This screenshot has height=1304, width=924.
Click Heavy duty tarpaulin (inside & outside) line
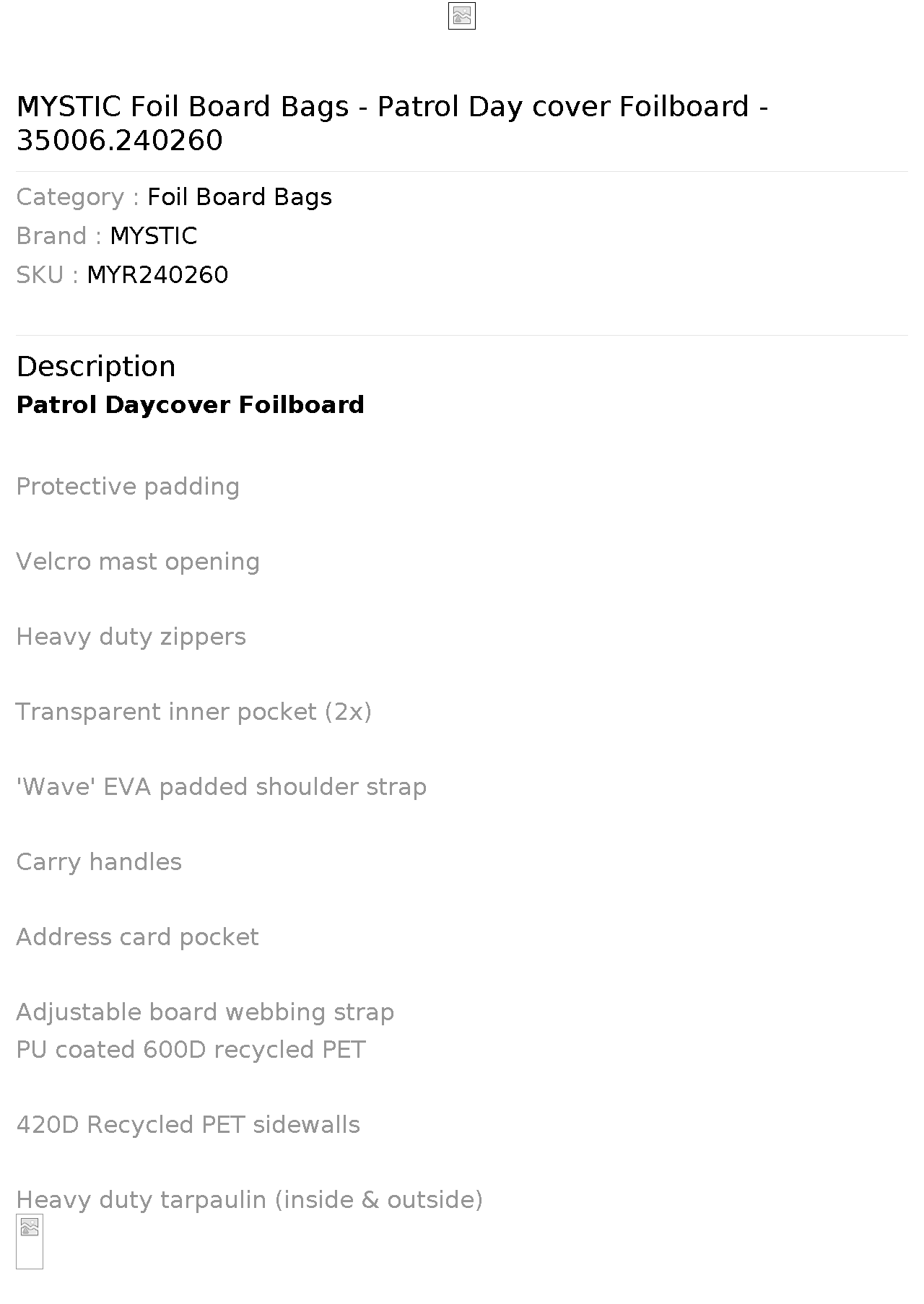tap(249, 1200)
